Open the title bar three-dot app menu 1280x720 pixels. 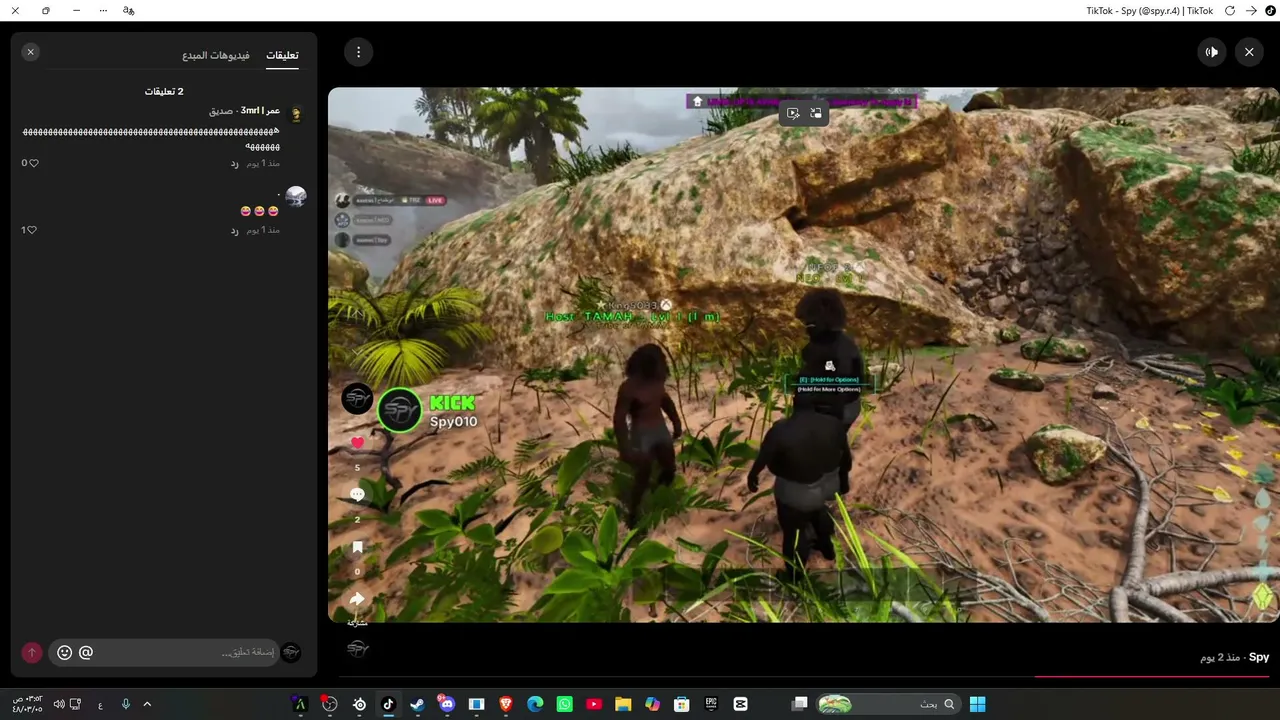point(104,10)
